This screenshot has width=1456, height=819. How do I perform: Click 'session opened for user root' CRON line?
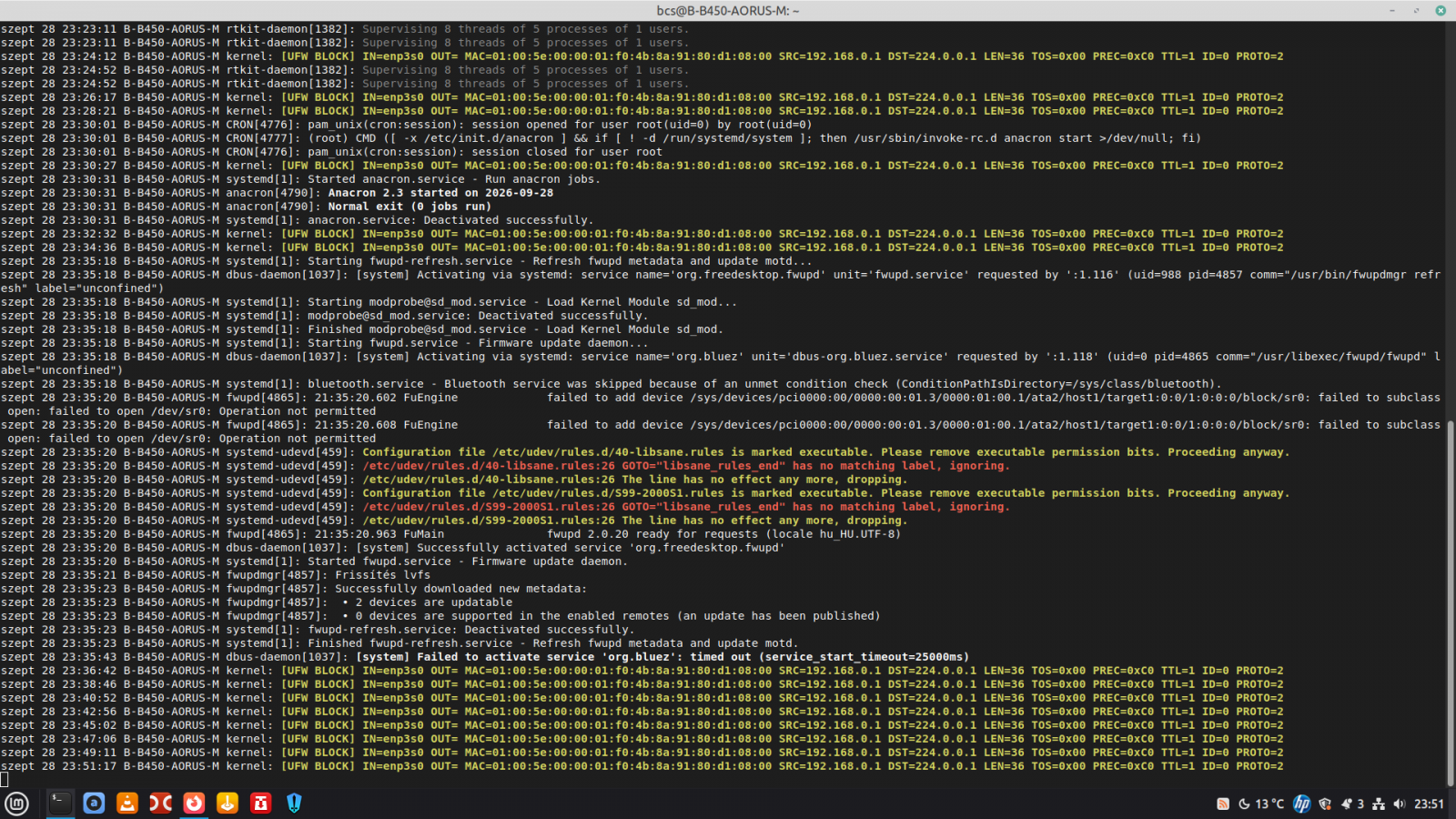coord(560,125)
